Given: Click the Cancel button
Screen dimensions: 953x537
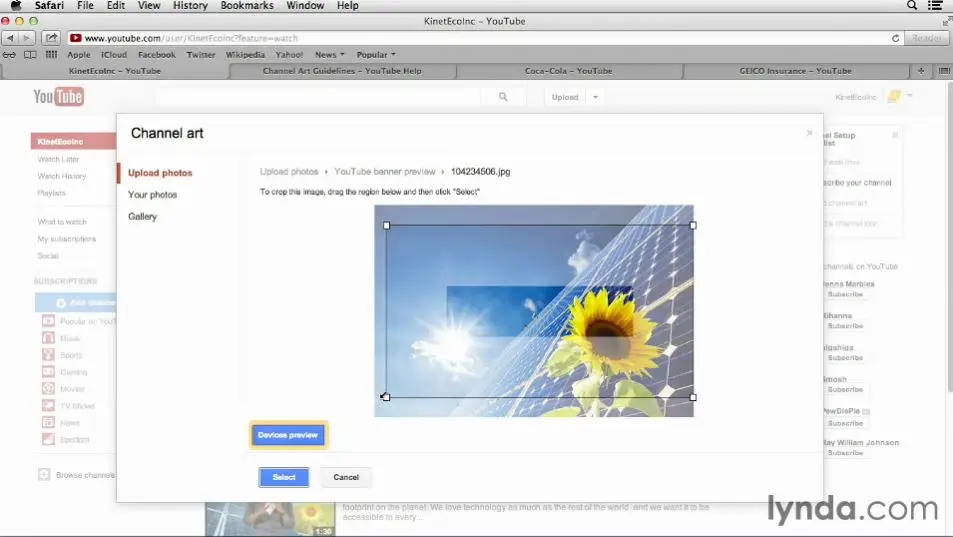Looking at the screenshot, I should (x=346, y=477).
